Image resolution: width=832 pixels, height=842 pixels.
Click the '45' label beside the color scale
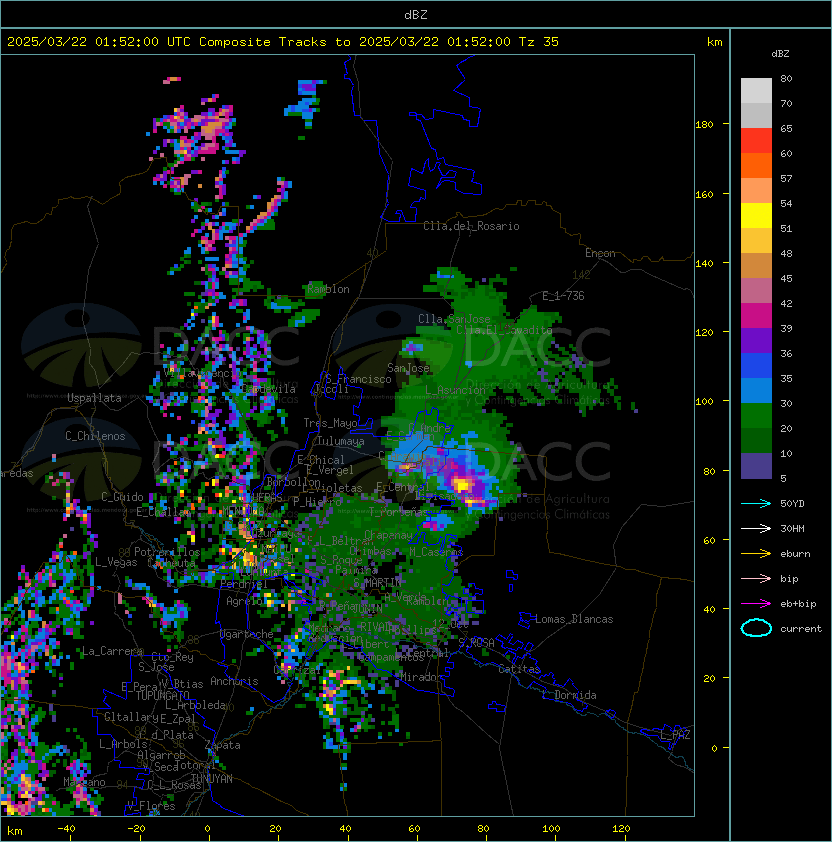coord(786,278)
